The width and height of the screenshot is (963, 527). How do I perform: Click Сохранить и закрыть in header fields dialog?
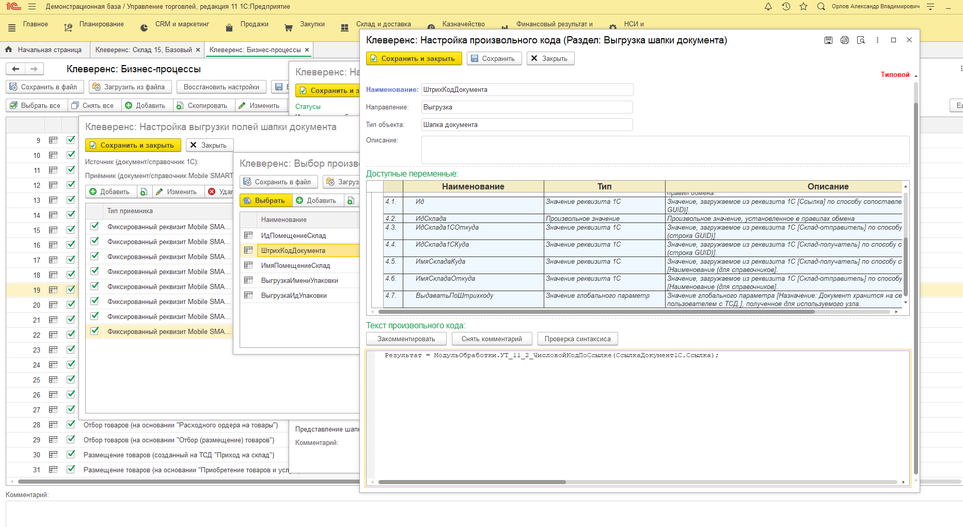point(132,146)
